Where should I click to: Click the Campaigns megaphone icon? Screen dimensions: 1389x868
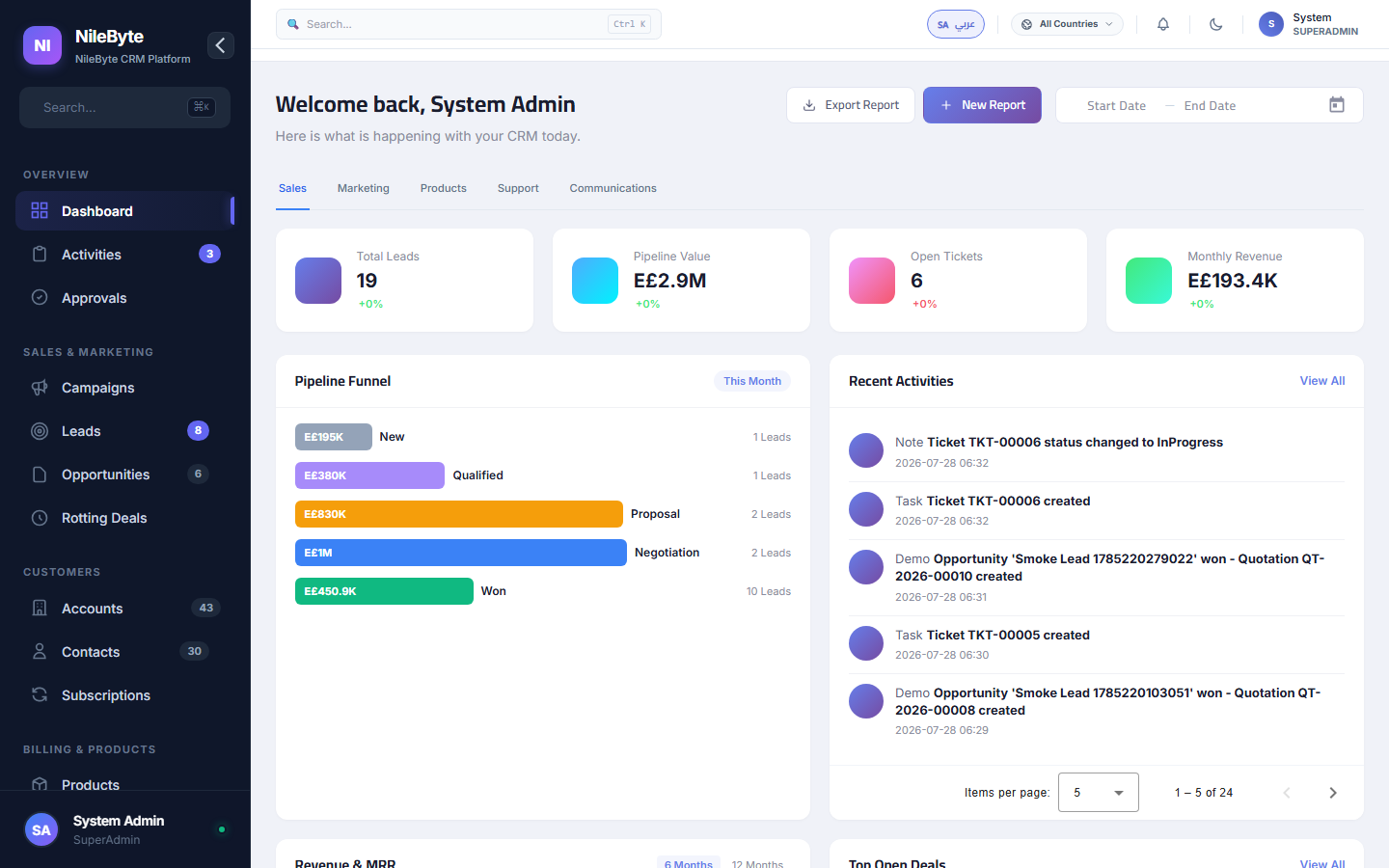point(40,387)
